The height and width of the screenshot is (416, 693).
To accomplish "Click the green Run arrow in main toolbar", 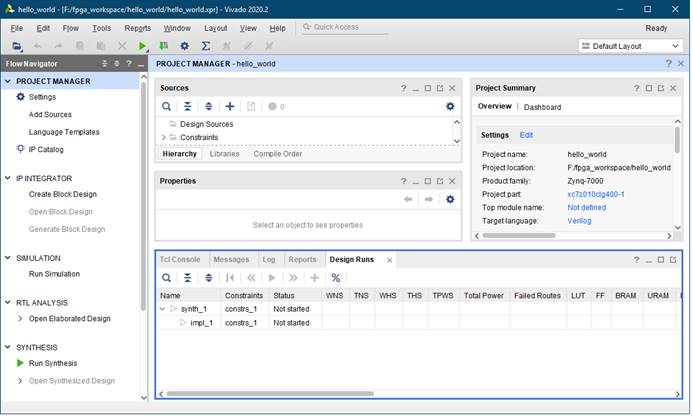I will (x=143, y=46).
